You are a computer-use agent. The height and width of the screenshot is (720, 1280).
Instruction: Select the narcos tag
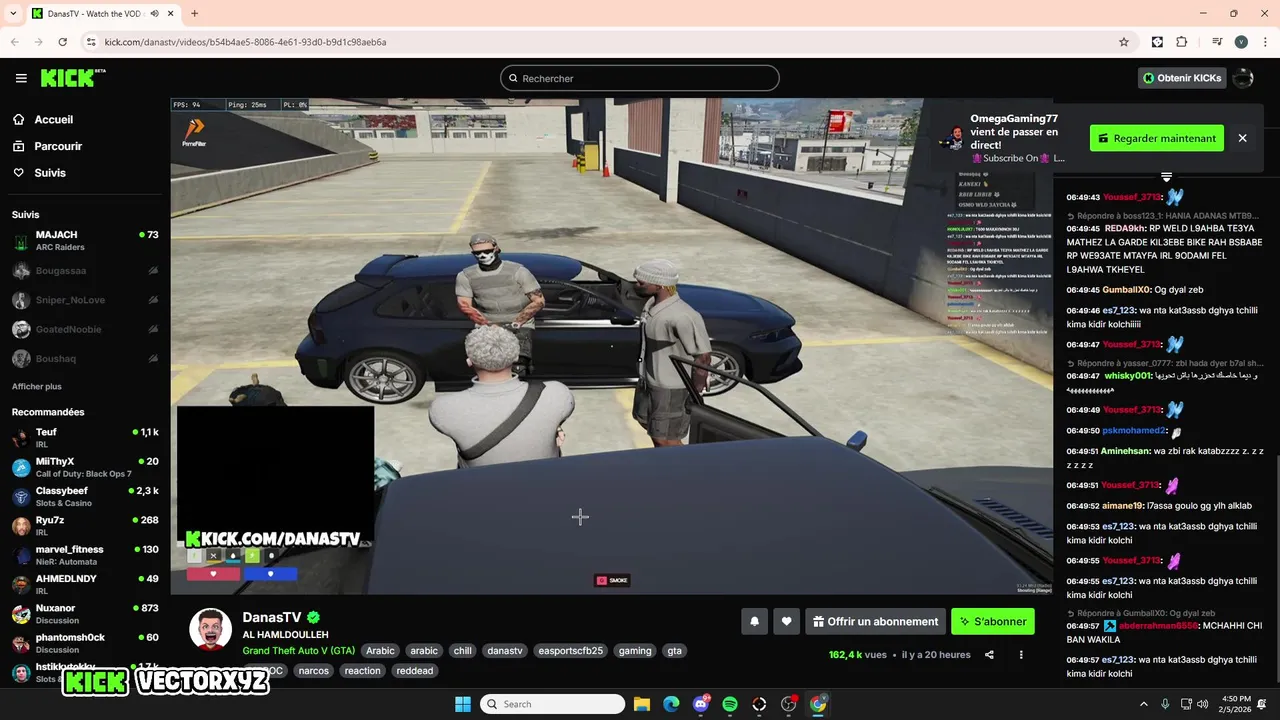pos(314,671)
